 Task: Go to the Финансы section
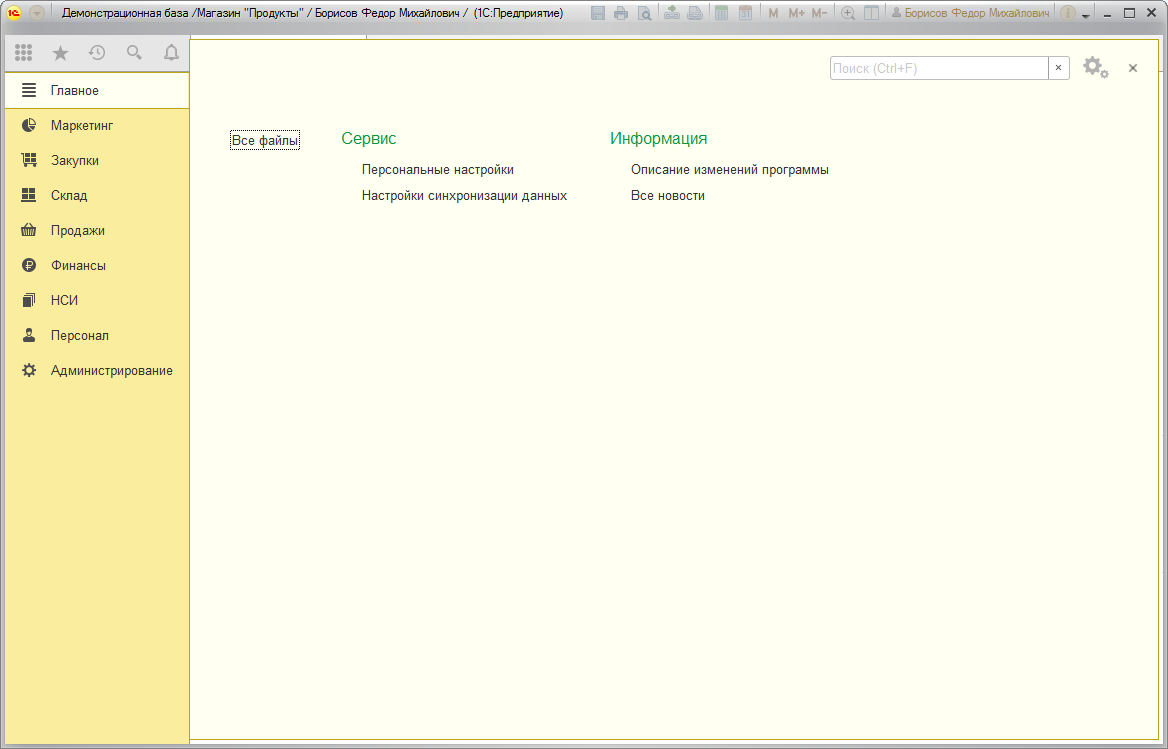coord(97,265)
